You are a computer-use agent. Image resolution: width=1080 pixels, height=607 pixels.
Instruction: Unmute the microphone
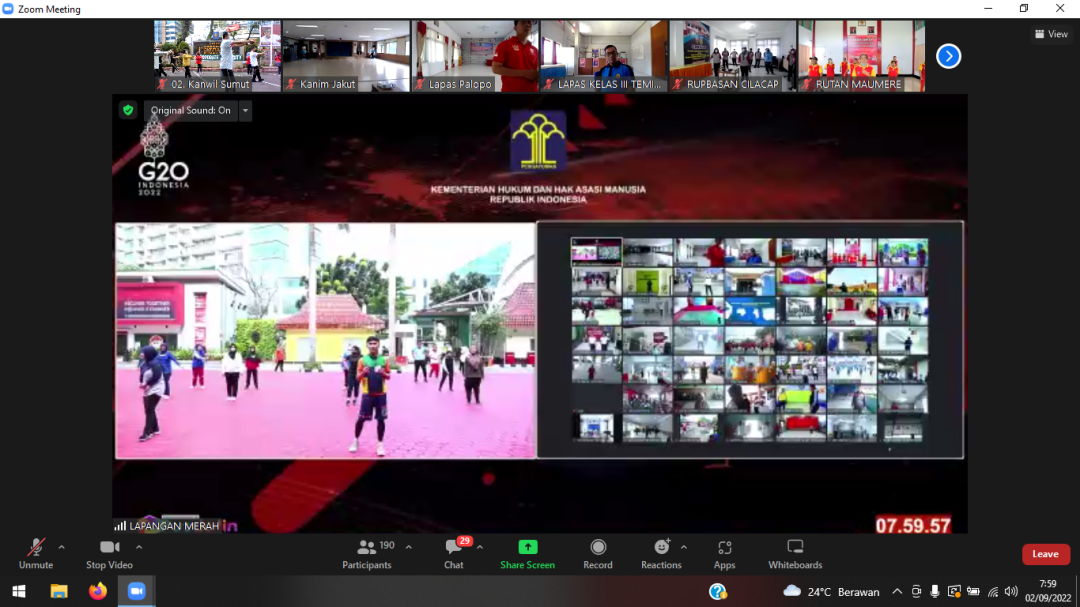[x=36, y=553]
